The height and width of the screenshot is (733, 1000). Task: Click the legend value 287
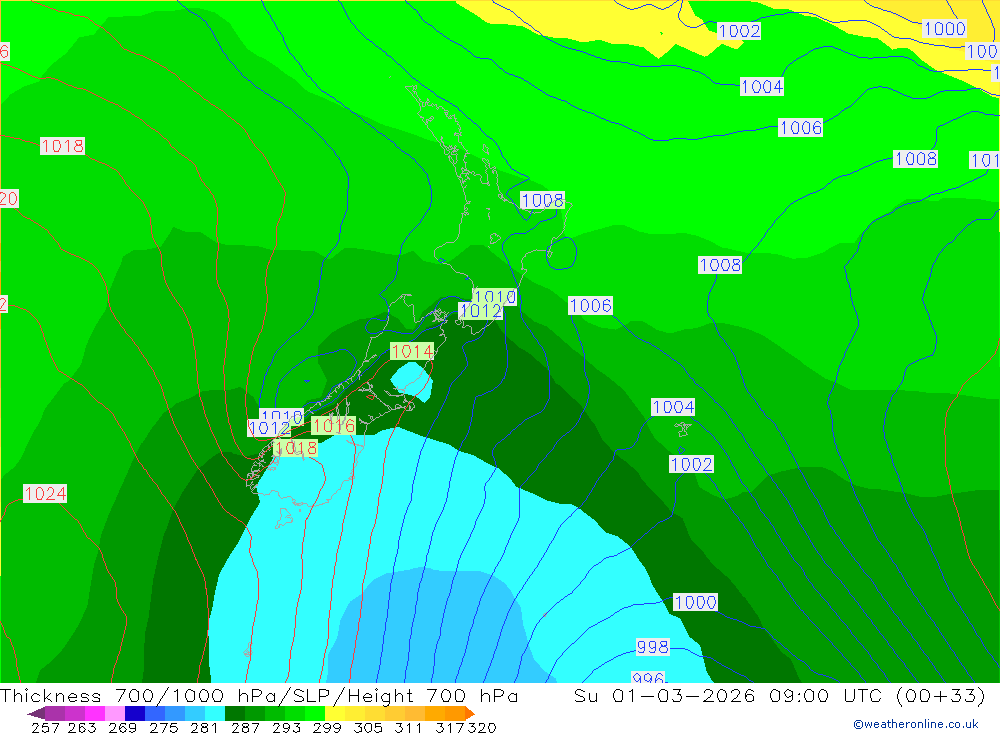click(245, 727)
